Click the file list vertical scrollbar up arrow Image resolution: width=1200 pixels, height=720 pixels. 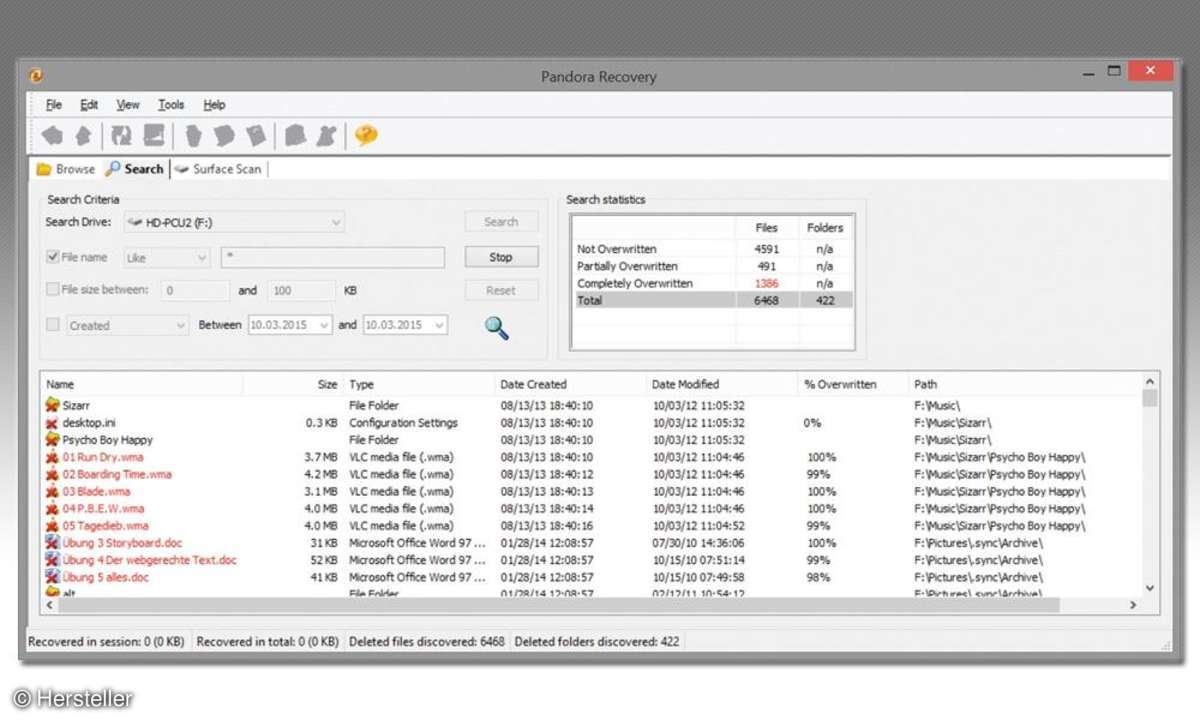point(1150,382)
